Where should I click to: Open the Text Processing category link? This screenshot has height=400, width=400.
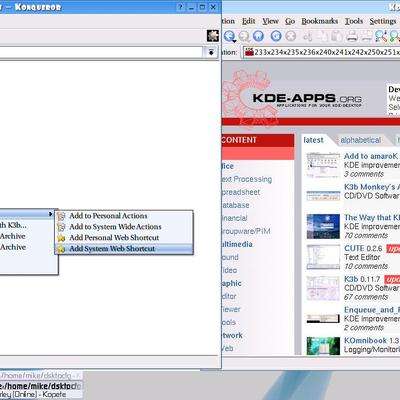click(x=246, y=179)
